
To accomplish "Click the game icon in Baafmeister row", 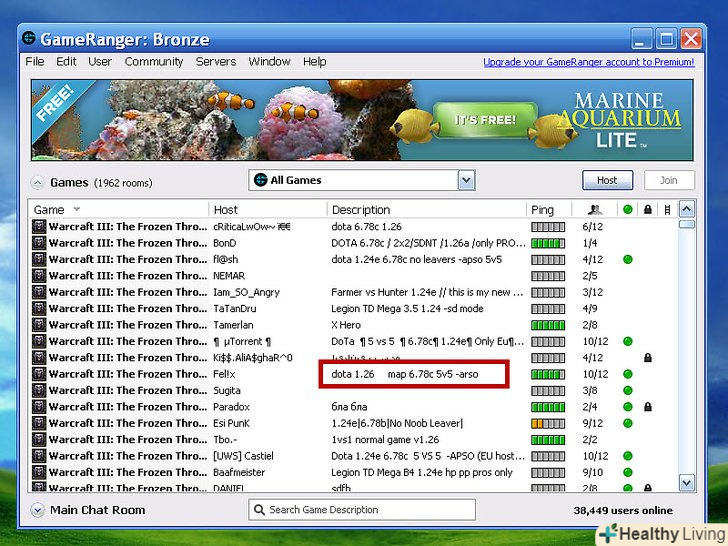I will click(x=39, y=472).
